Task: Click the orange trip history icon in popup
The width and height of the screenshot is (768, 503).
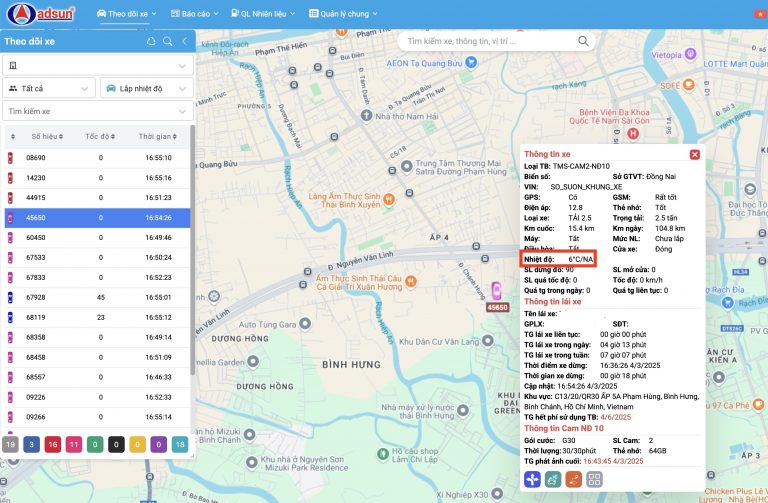Action: (574, 480)
